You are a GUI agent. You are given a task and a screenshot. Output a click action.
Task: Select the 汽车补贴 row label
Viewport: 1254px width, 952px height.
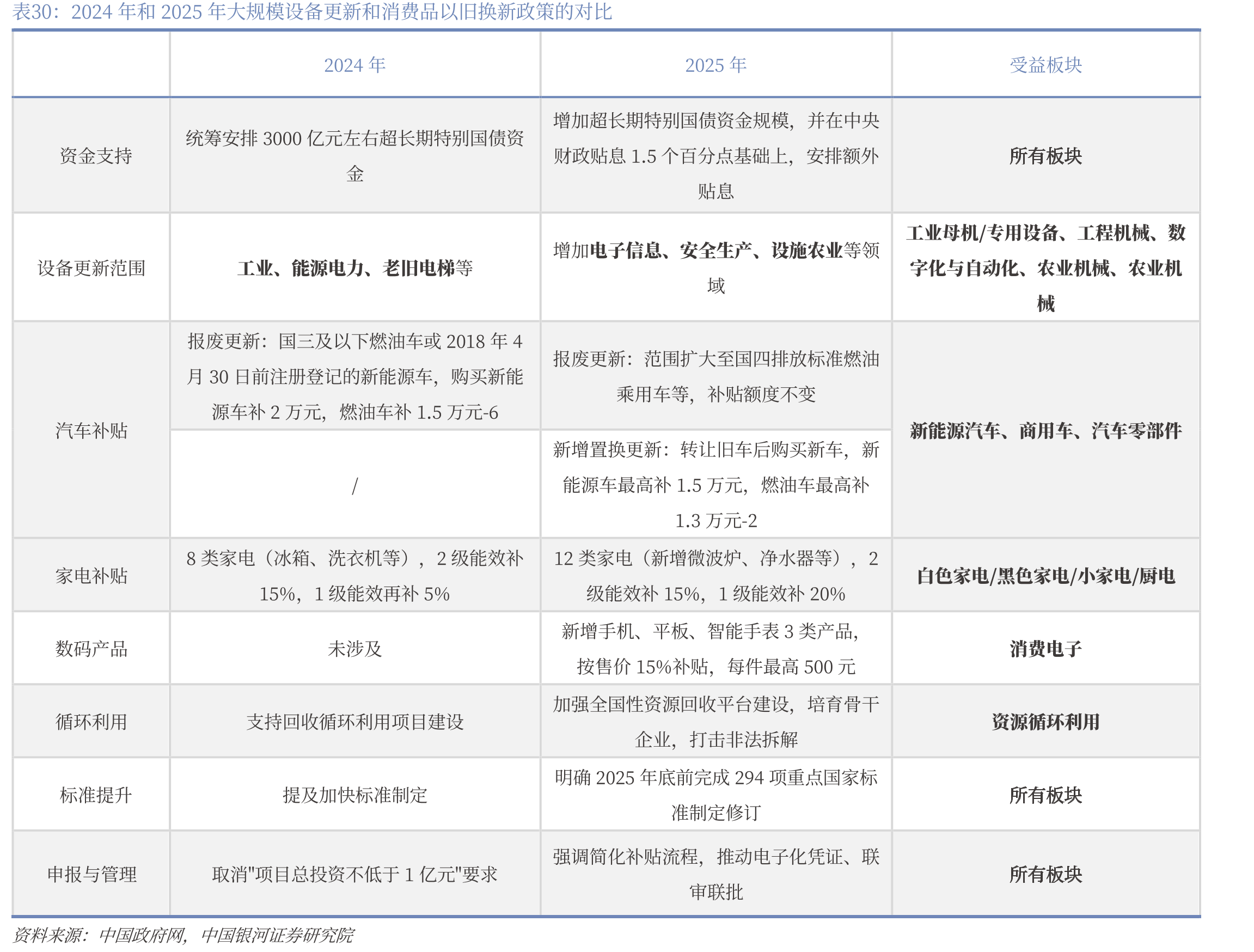pos(91,431)
